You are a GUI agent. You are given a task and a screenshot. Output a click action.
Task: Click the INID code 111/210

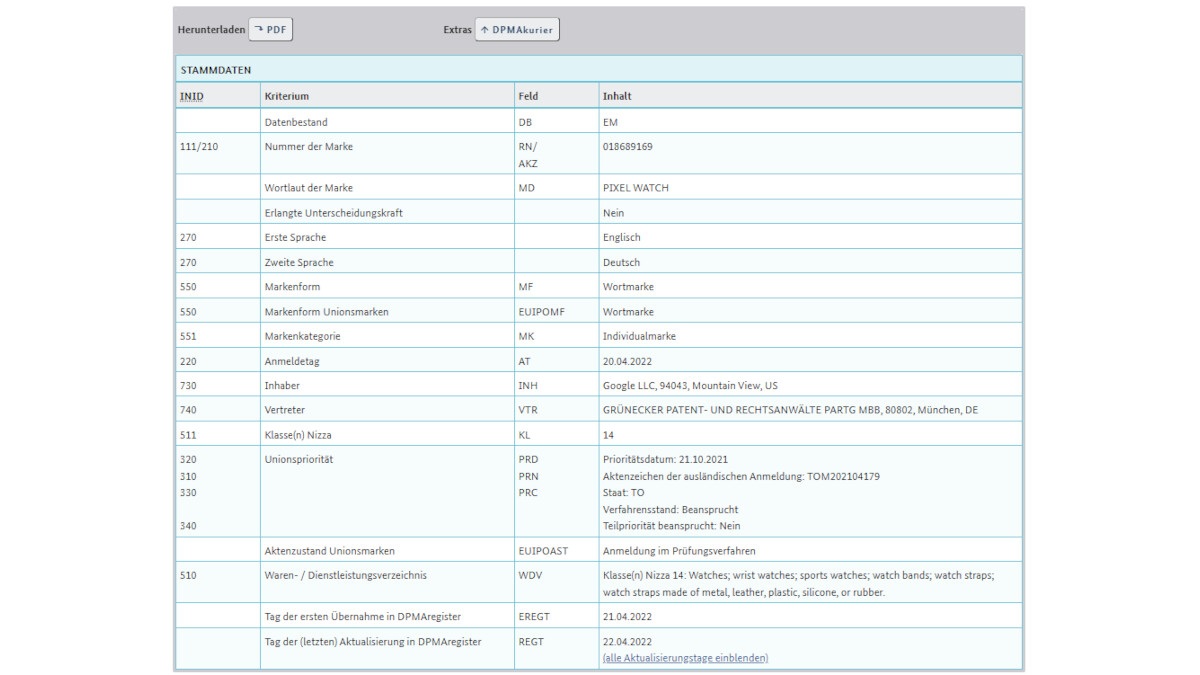click(197, 146)
